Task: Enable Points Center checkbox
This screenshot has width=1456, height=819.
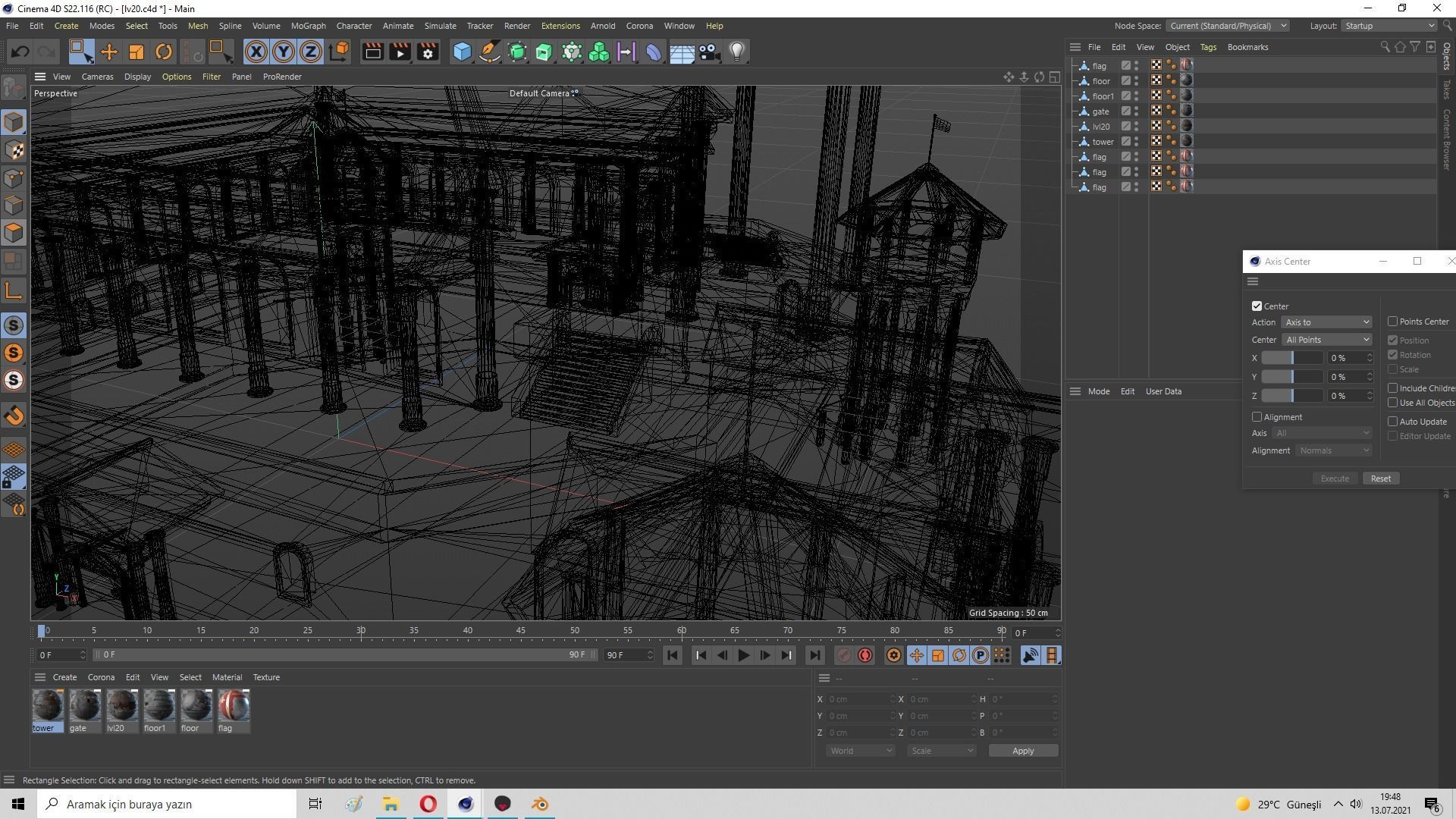Action: click(1392, 322)
